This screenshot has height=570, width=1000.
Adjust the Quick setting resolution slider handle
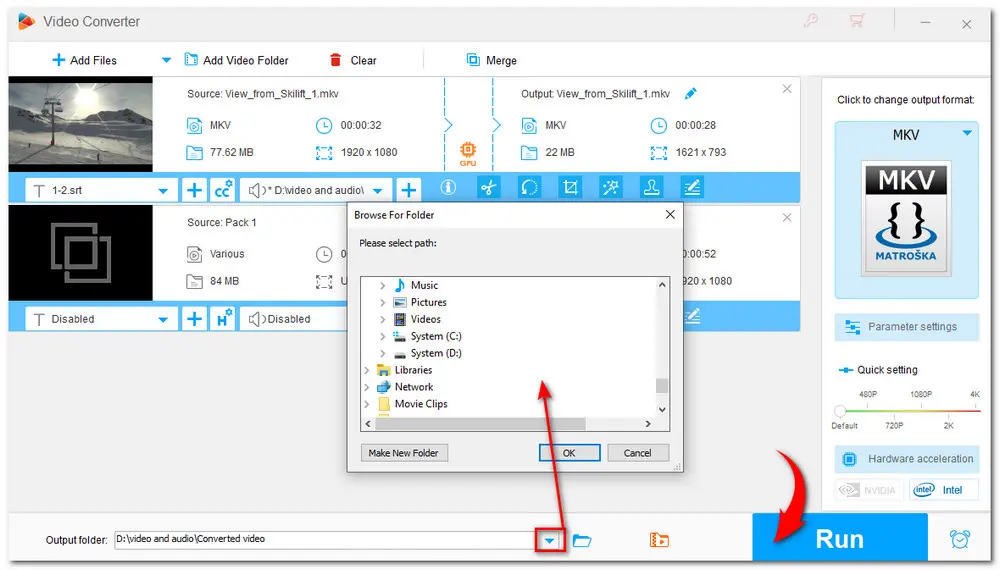pos(840,411)
